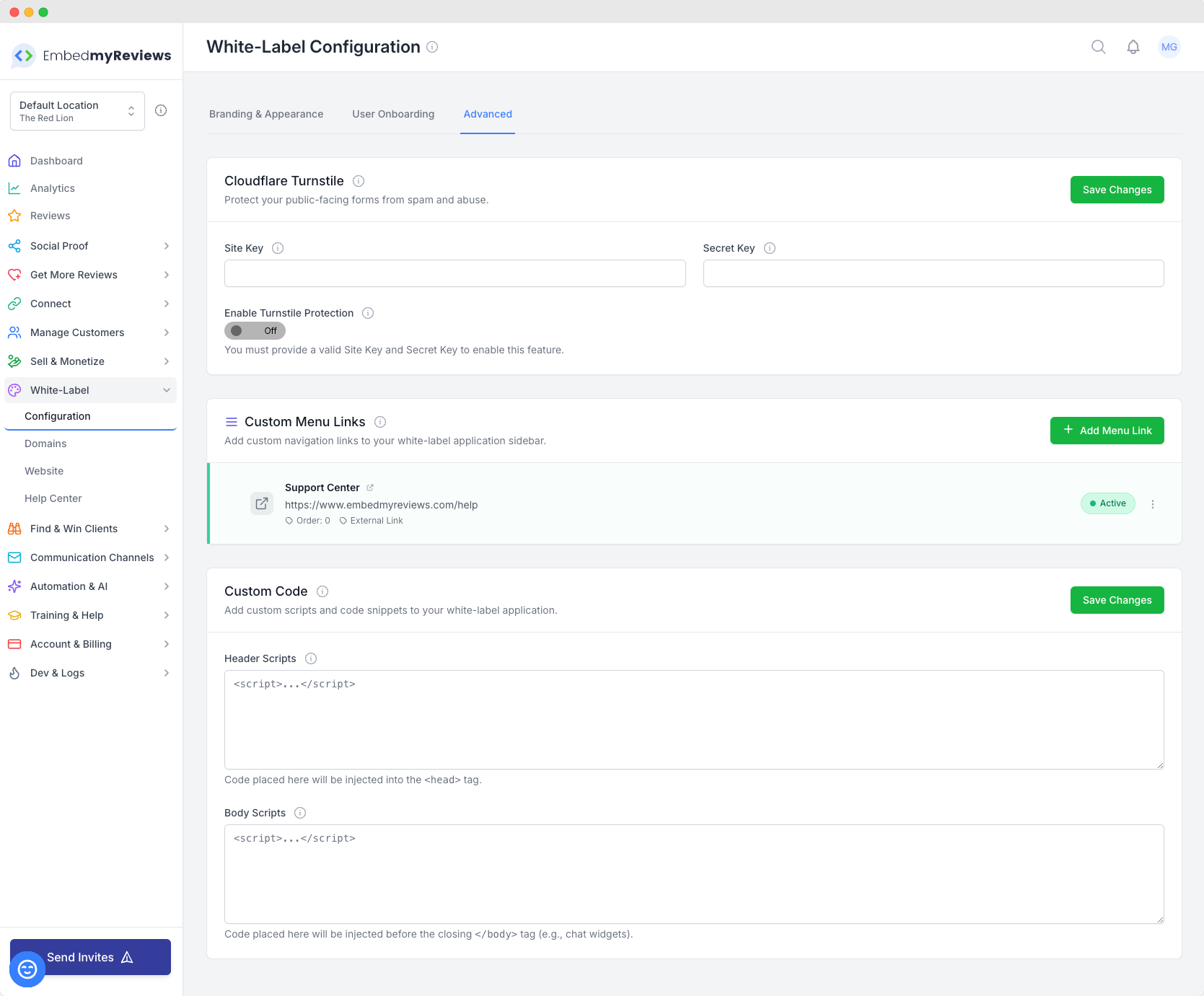
Task: Save Changes for Custom Code
Action: tap(1117, 600)
